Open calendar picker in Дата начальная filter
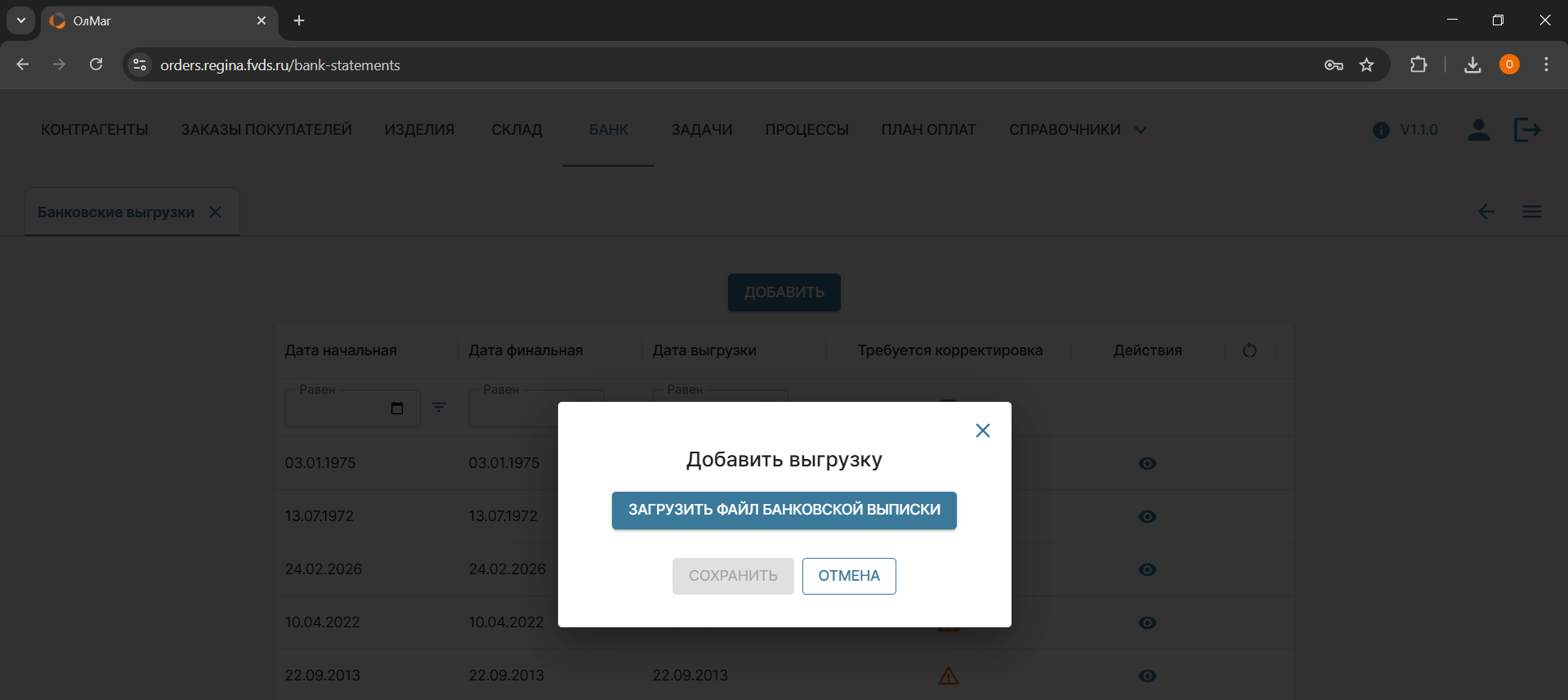 click(397, 408)
